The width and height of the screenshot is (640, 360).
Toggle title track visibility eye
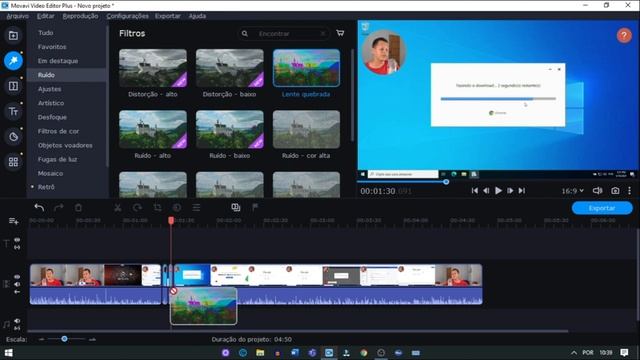[x=17, y=240]
